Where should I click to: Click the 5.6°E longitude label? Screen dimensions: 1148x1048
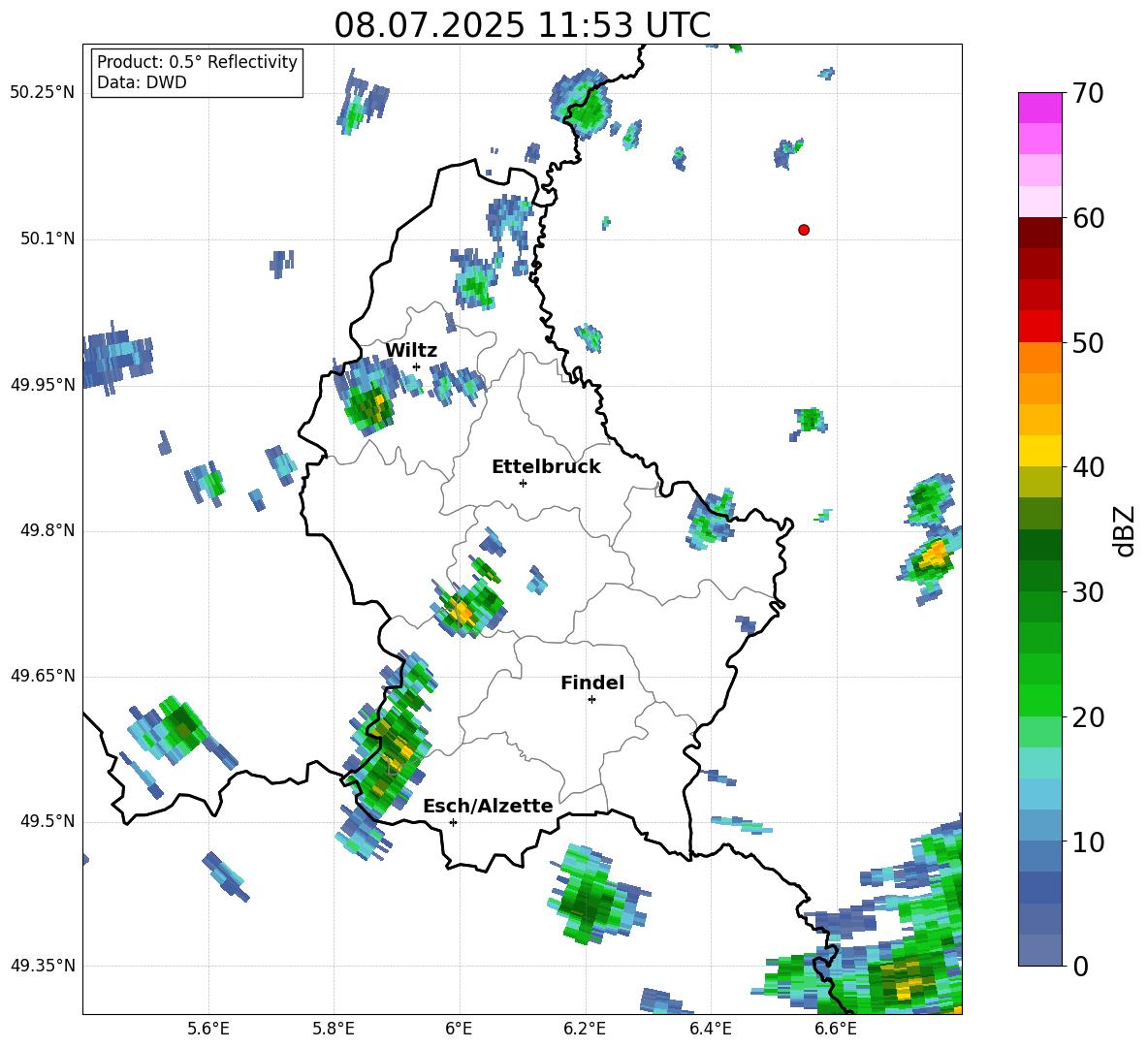[x=208, y=1029]
